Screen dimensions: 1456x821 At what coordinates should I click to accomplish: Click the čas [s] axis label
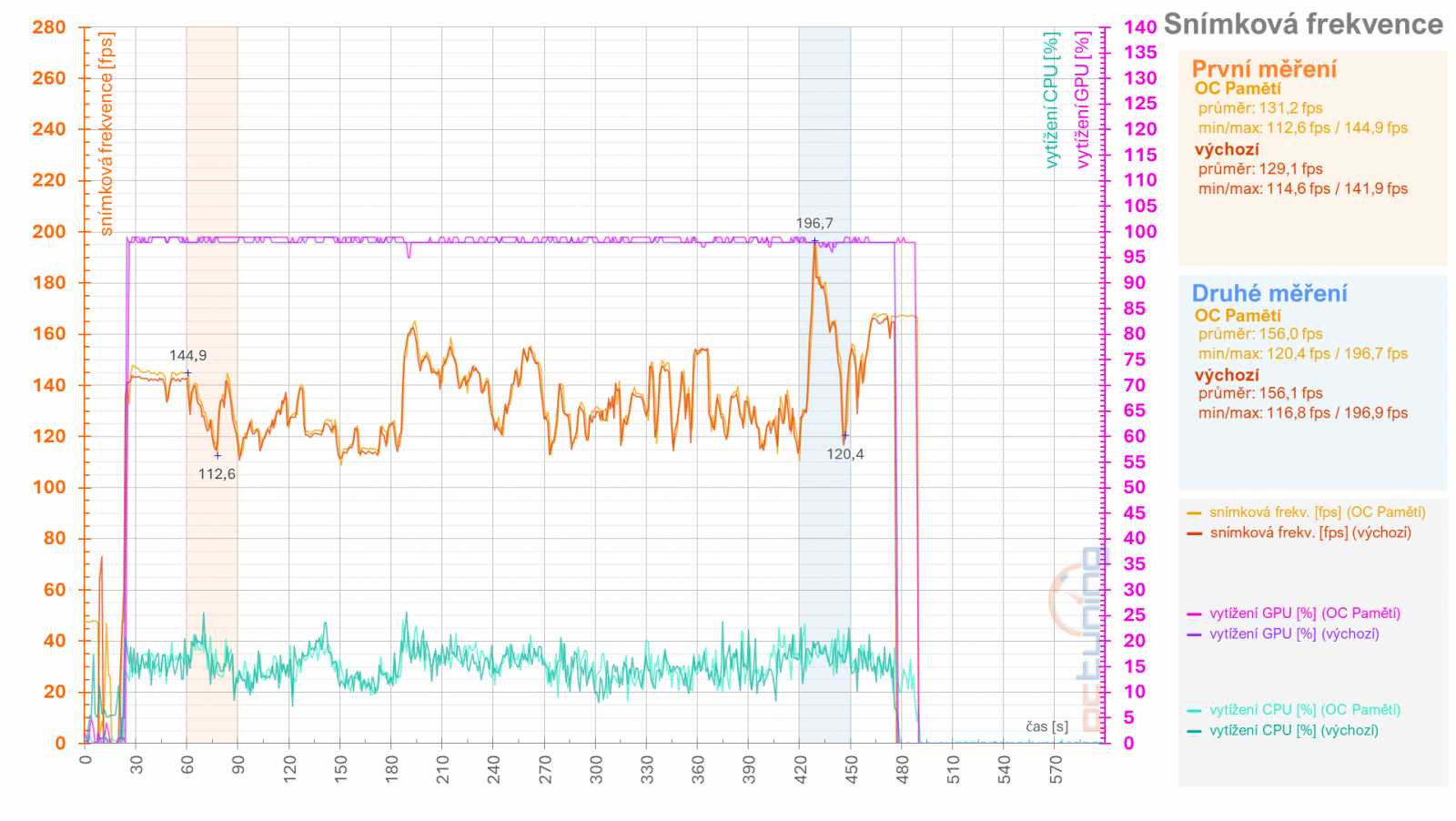[x=1047, y=726]
